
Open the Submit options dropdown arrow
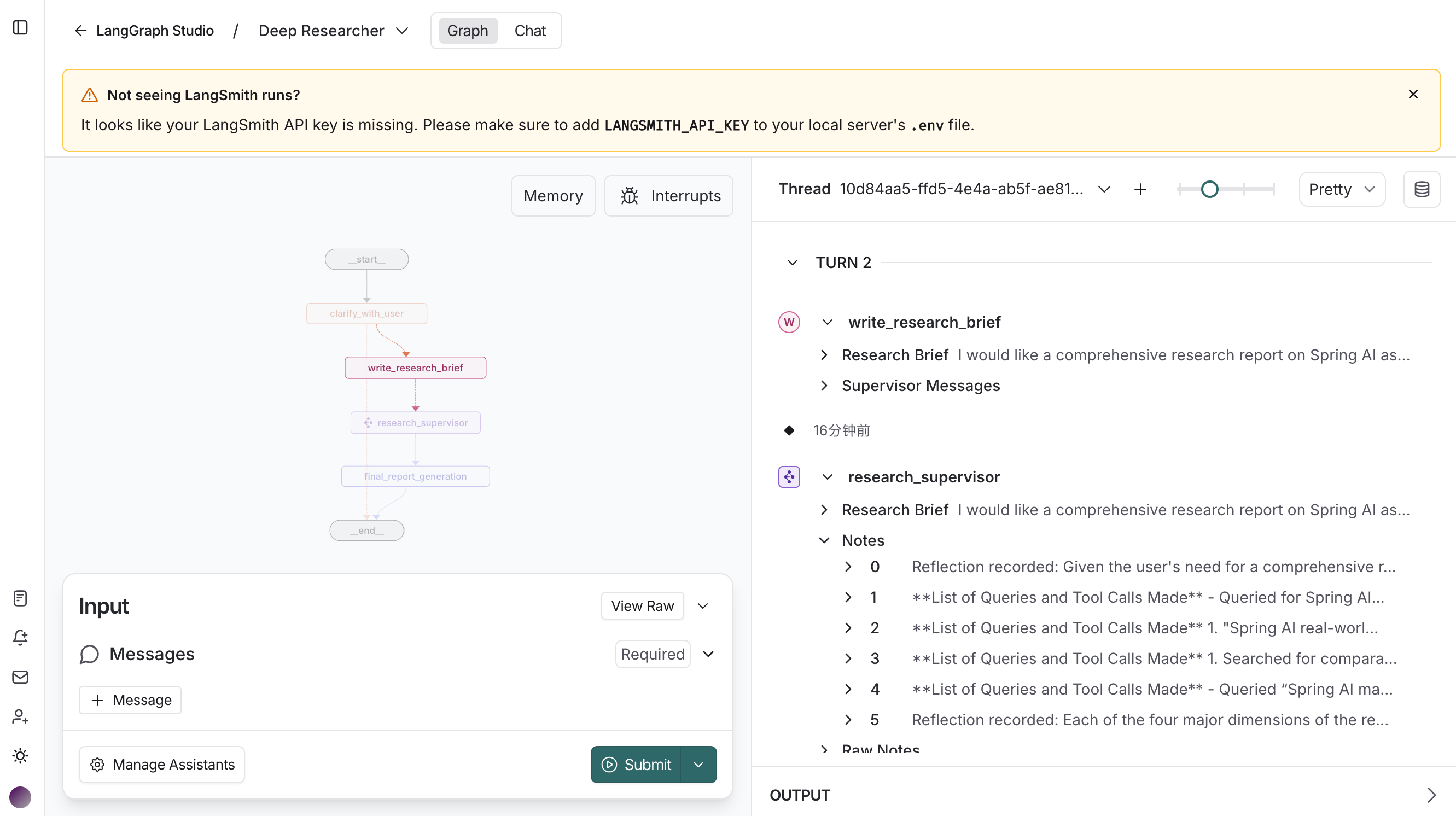(698, 764)
